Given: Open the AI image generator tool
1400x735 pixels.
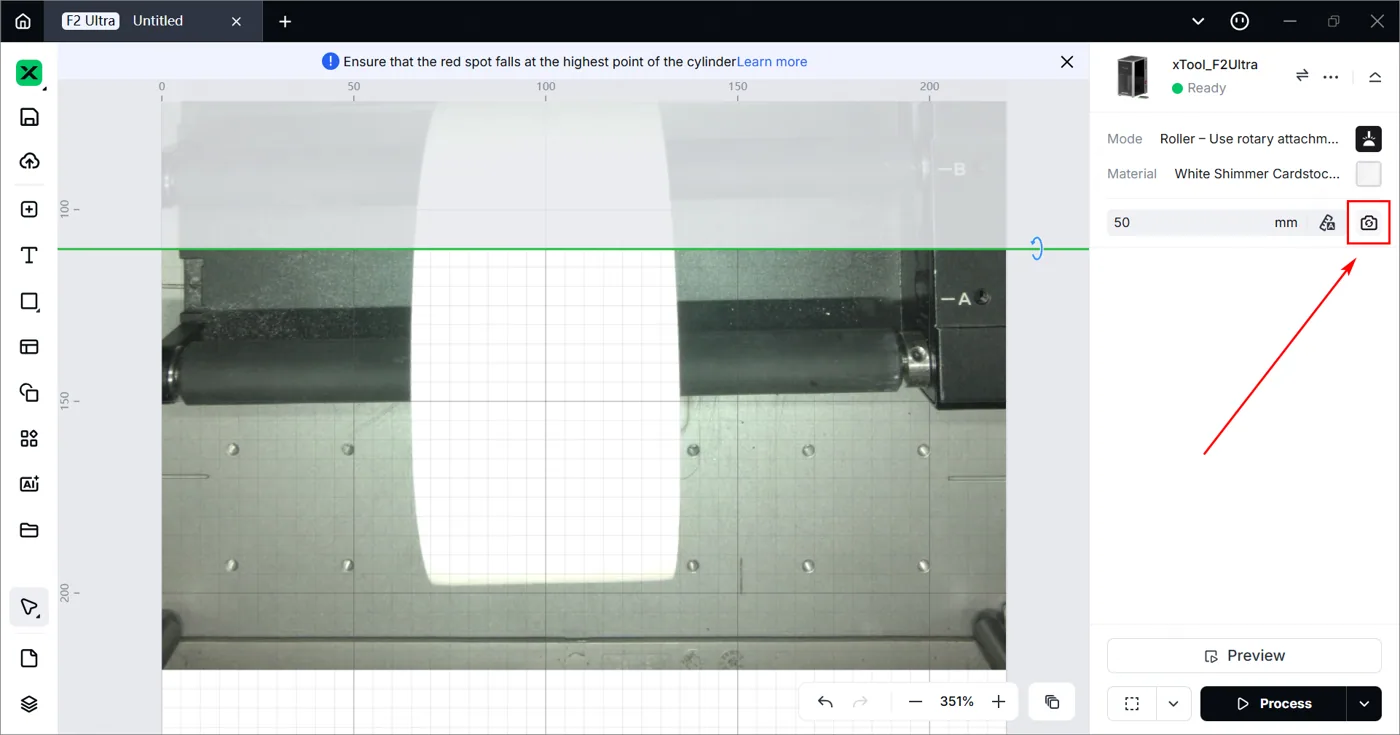Looking at the screenshot, I should point(29,484).
